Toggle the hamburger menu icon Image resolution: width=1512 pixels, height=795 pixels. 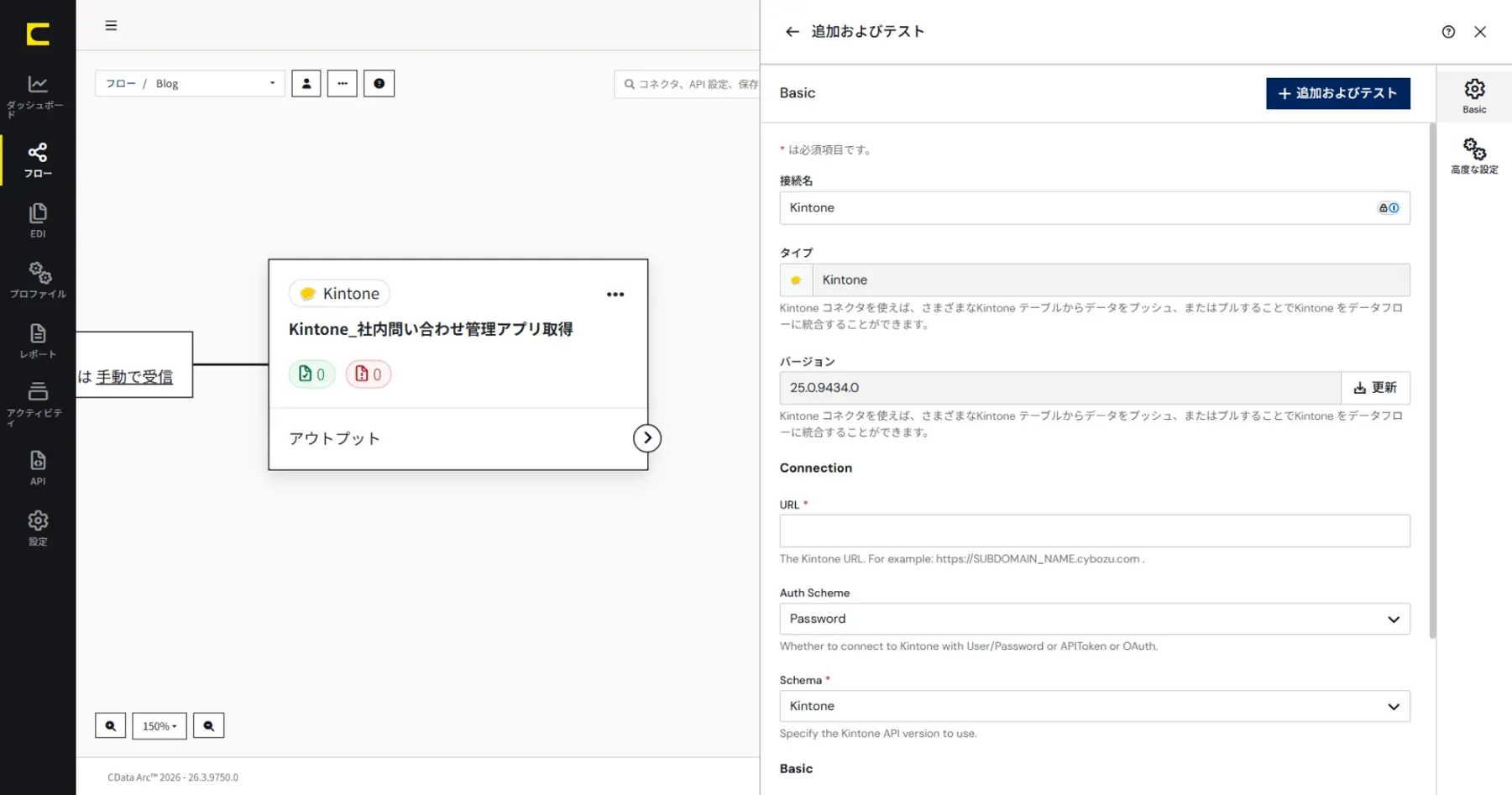click(x=111, y=25)
